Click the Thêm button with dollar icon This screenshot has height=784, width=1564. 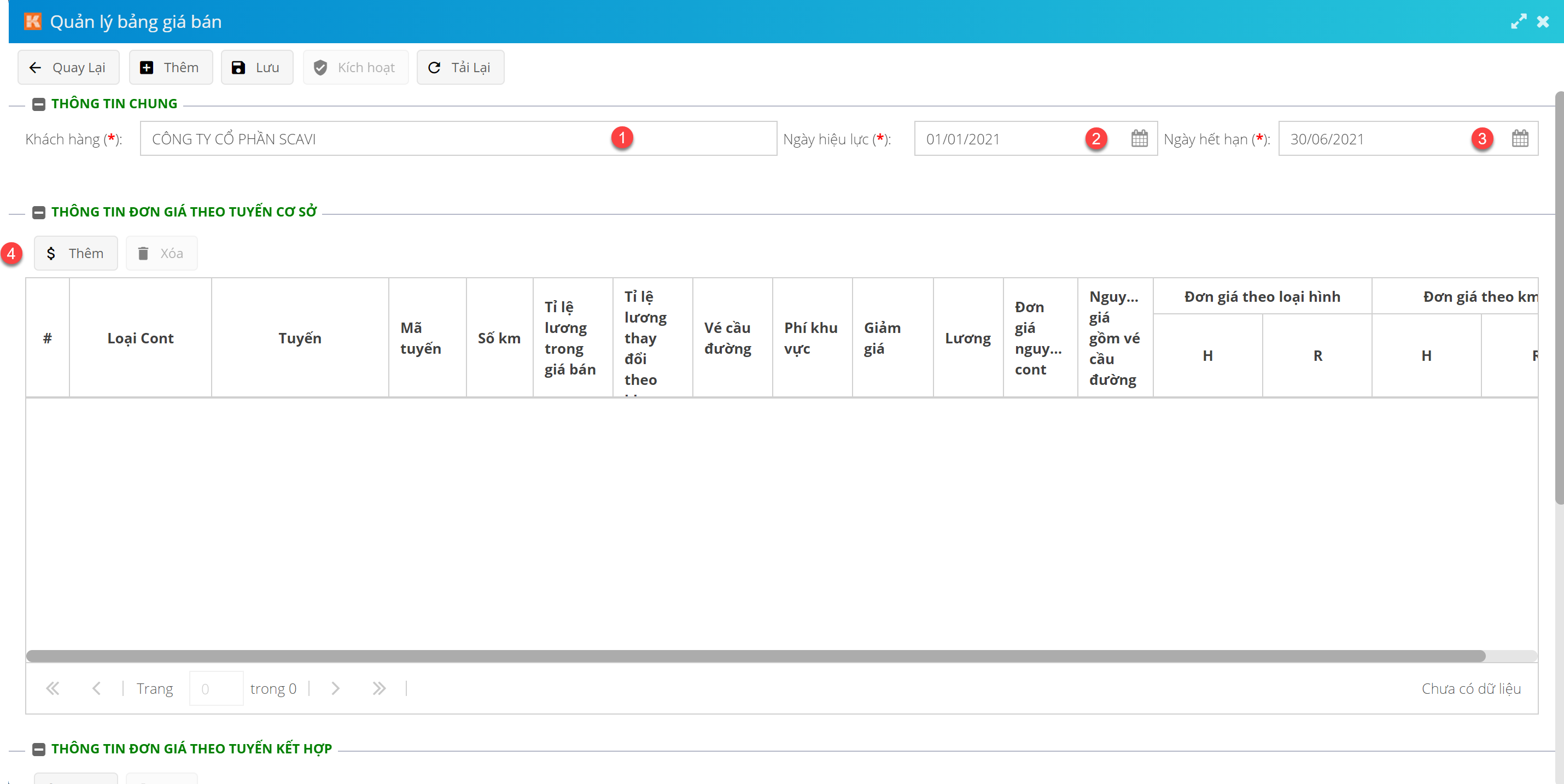click(75, 253)
